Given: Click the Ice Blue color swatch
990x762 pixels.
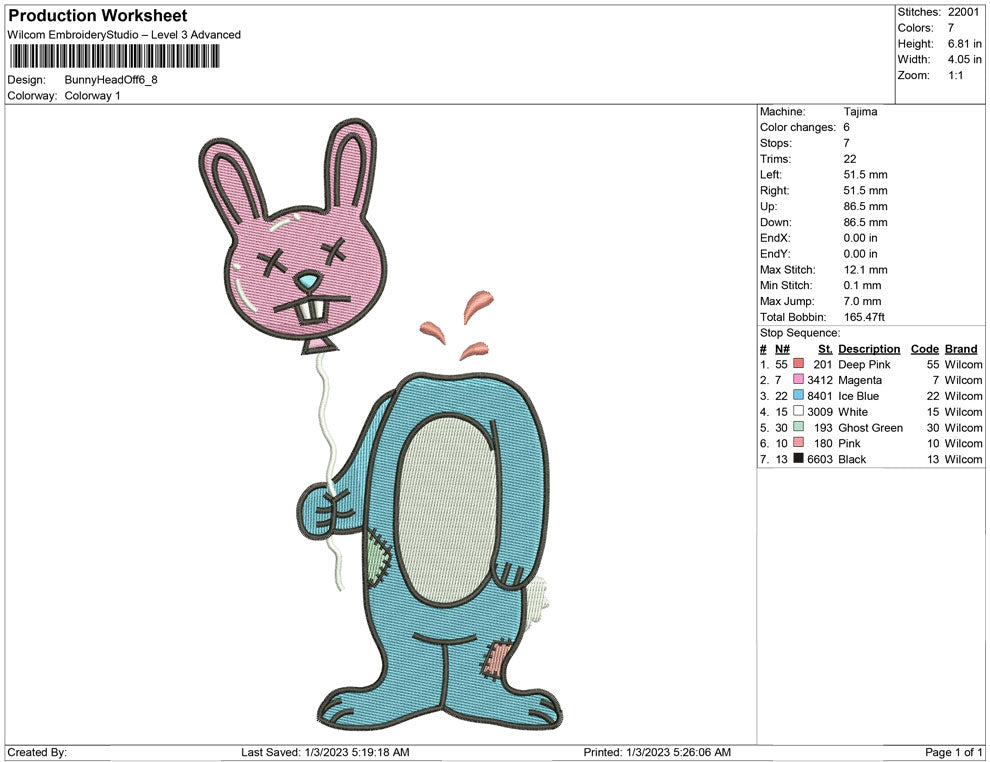Looking at the screenshot, I should click(x=798, y=395).
